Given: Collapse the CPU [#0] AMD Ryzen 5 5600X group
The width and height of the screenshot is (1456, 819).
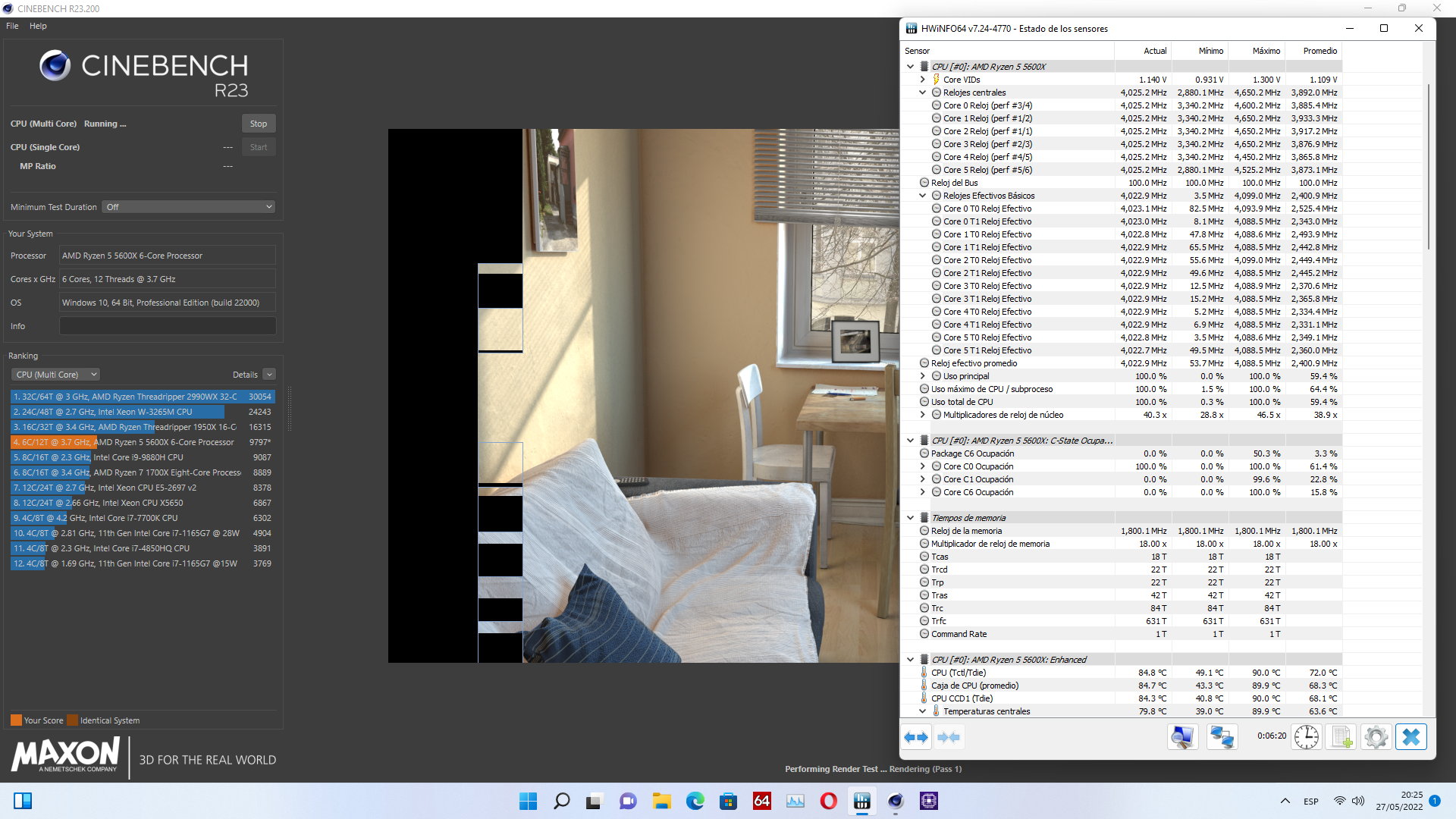Looking at the screenshot, I should coord(910,67).
